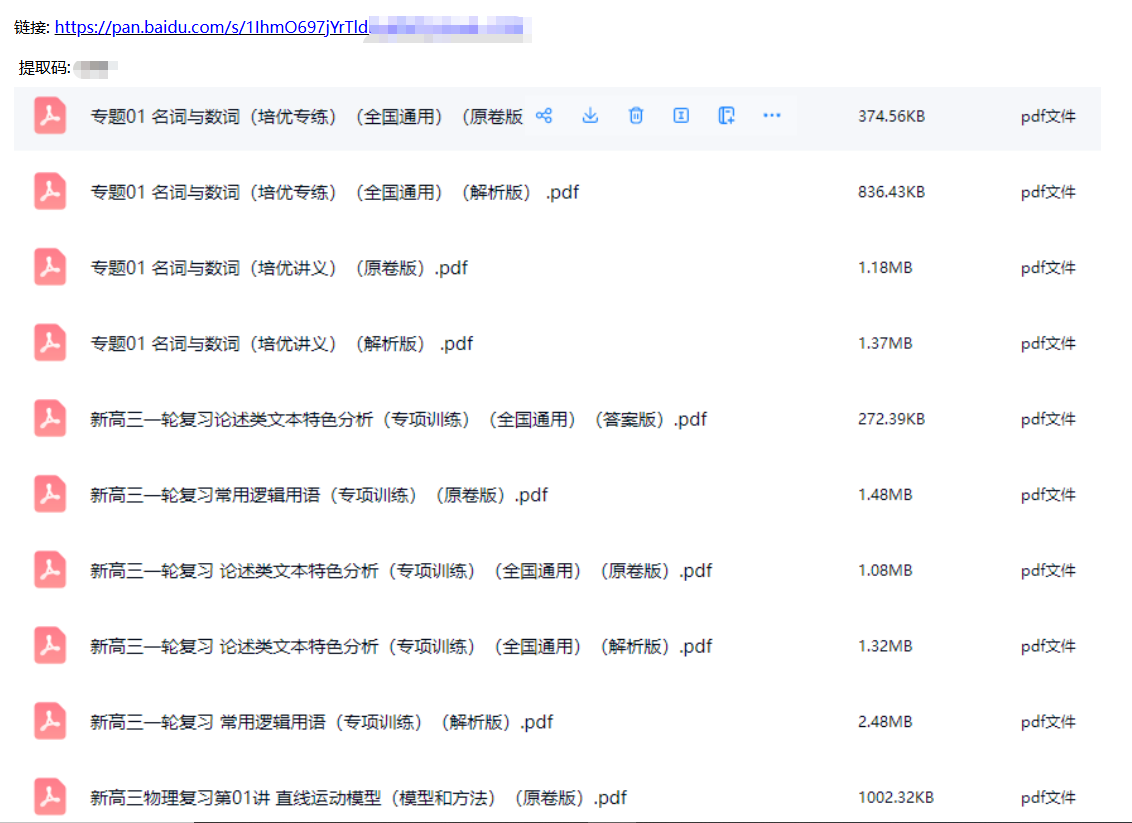Open 专题01 名词与数词（培优讲义）（原卷版）.pdf
This screenshot has height=823, width=1132.
pos(279,268)
